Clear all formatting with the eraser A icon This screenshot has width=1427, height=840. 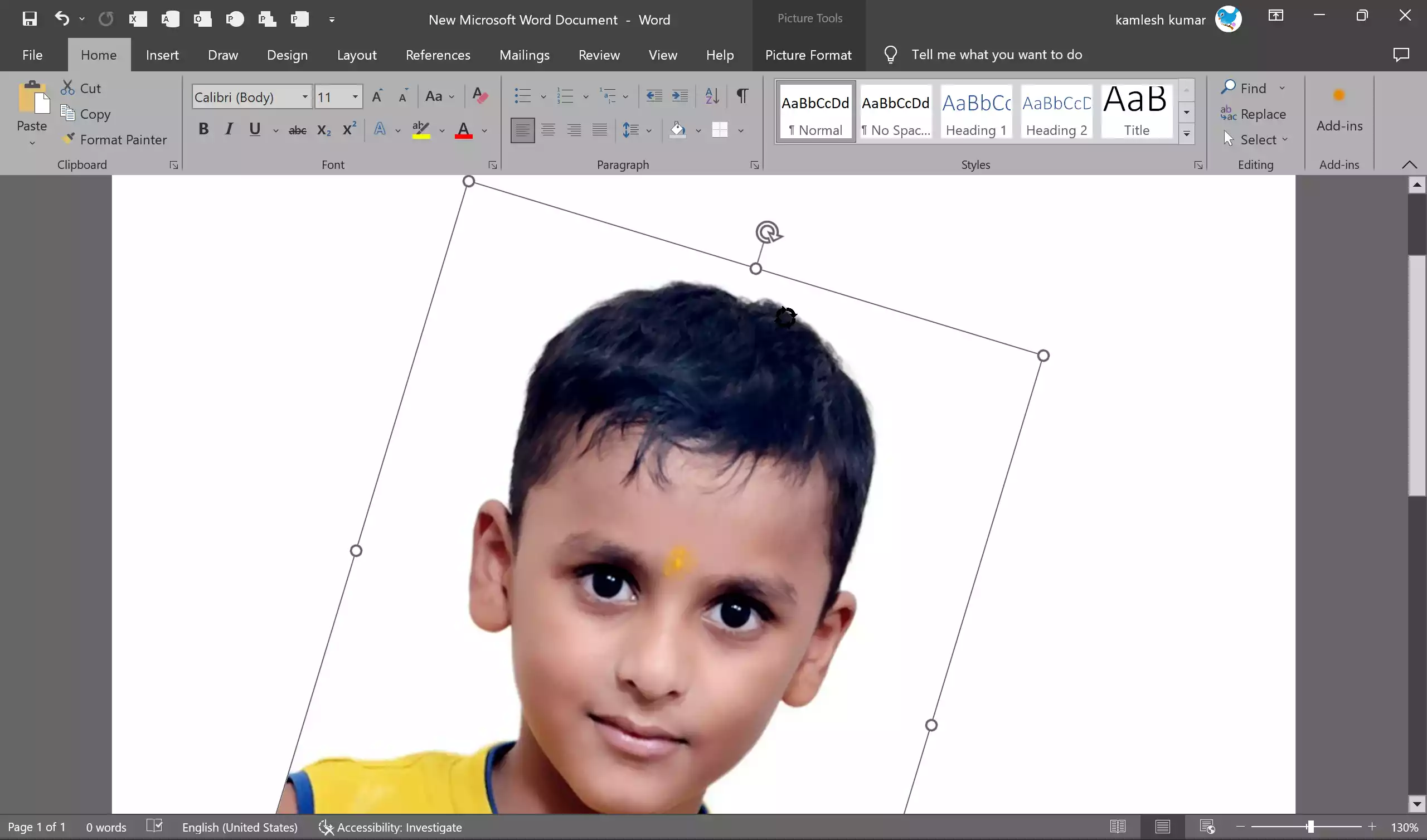pyautogui.click(x=480, y=96)
